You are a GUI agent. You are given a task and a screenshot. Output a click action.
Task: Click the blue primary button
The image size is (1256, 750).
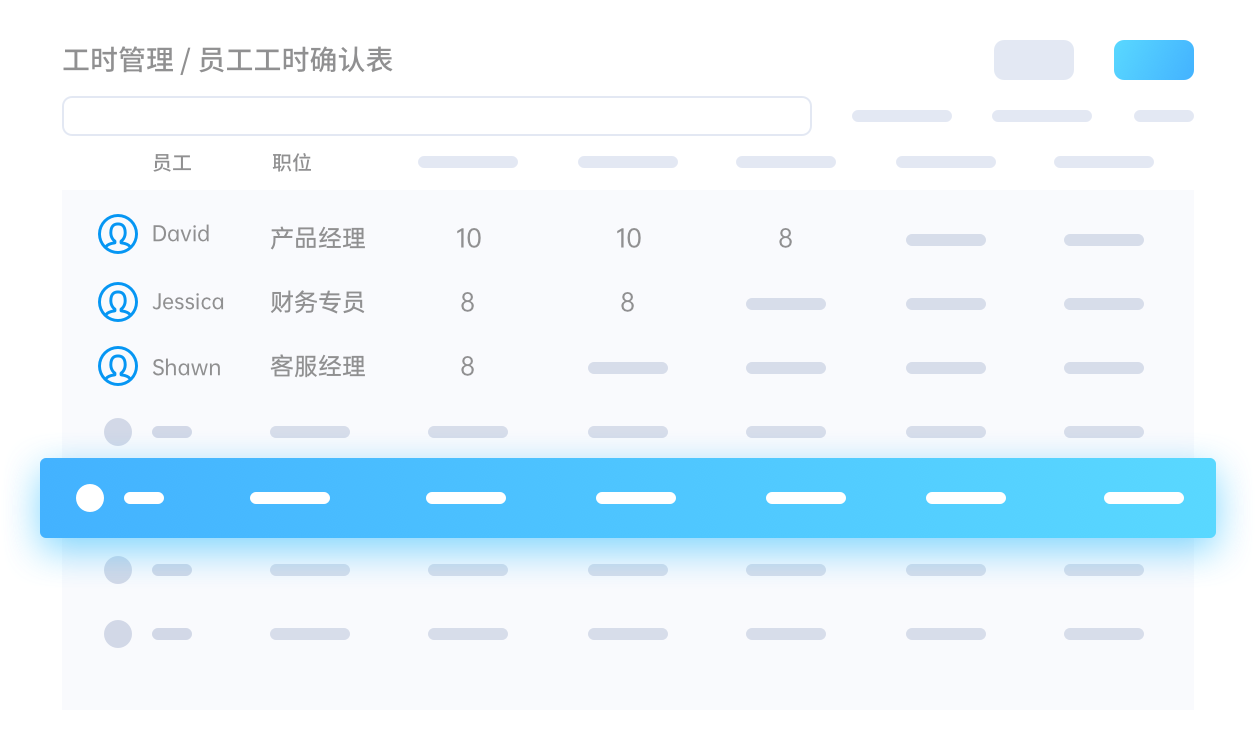coord(1153,60)
